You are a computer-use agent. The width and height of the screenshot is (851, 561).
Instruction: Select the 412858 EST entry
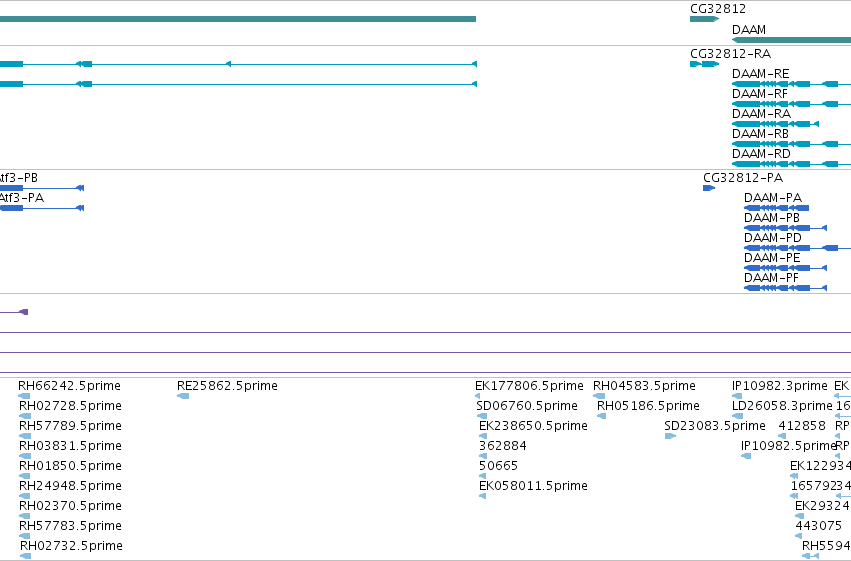click(x=802, y=426)
